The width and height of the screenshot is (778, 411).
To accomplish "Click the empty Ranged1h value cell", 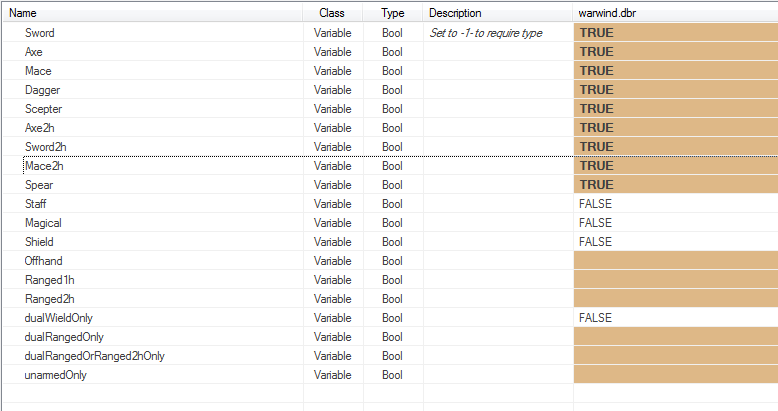I will pyautogui.click(x=676, y=280).
